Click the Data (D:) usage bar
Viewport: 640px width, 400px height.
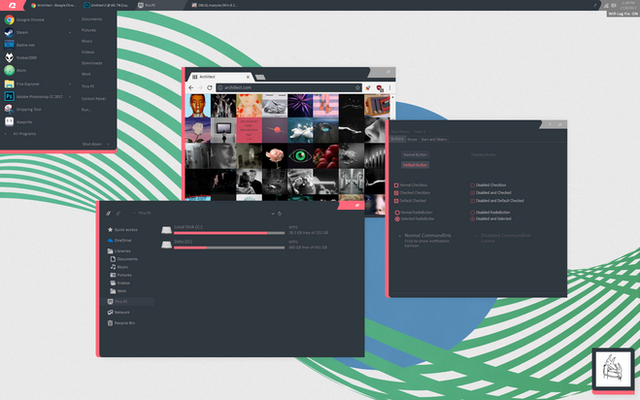(x=229, y=247)
